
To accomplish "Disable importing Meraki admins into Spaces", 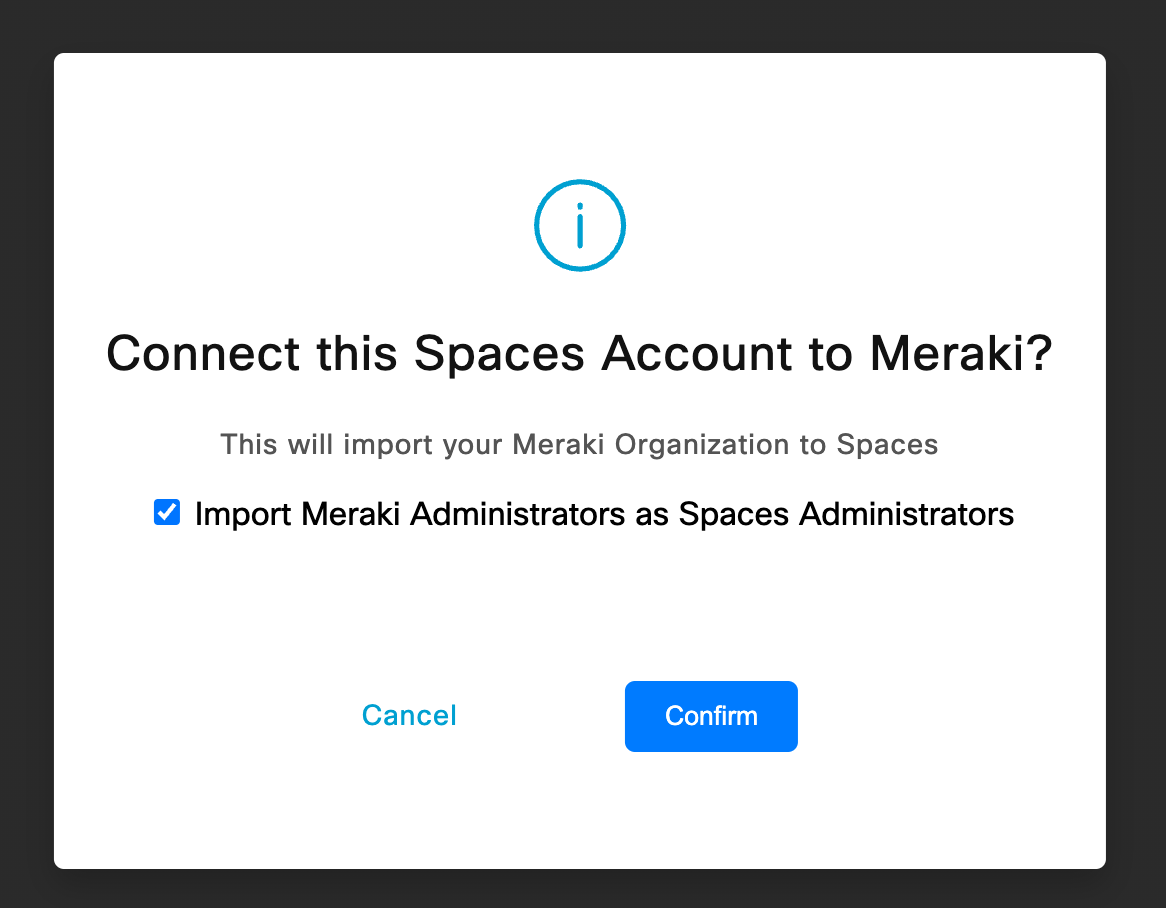I will 167,514.
